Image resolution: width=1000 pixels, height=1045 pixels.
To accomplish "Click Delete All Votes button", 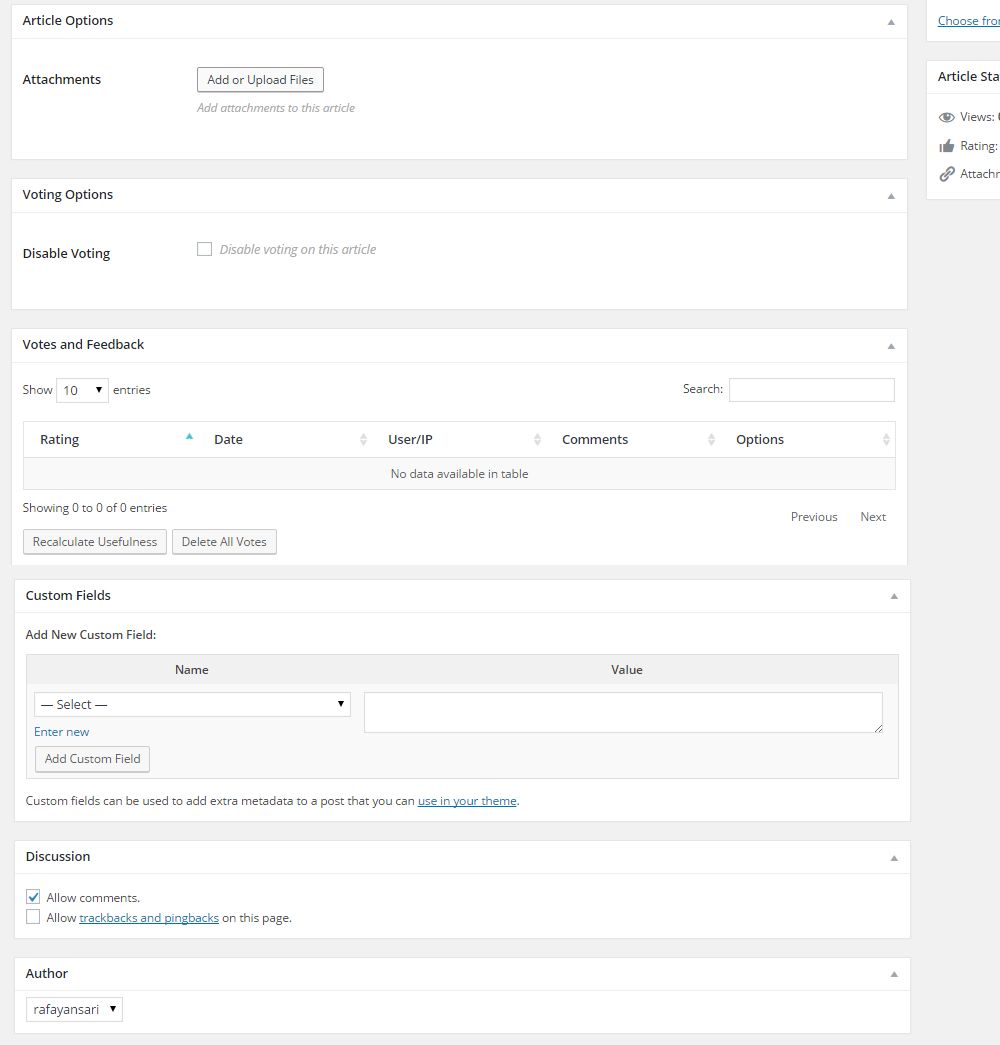I will click(224, 542).
